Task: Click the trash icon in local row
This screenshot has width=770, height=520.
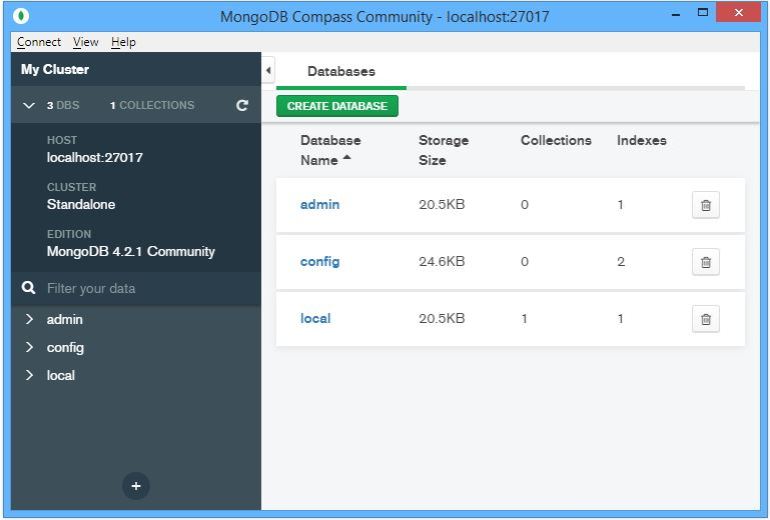Action: point(705,319)
